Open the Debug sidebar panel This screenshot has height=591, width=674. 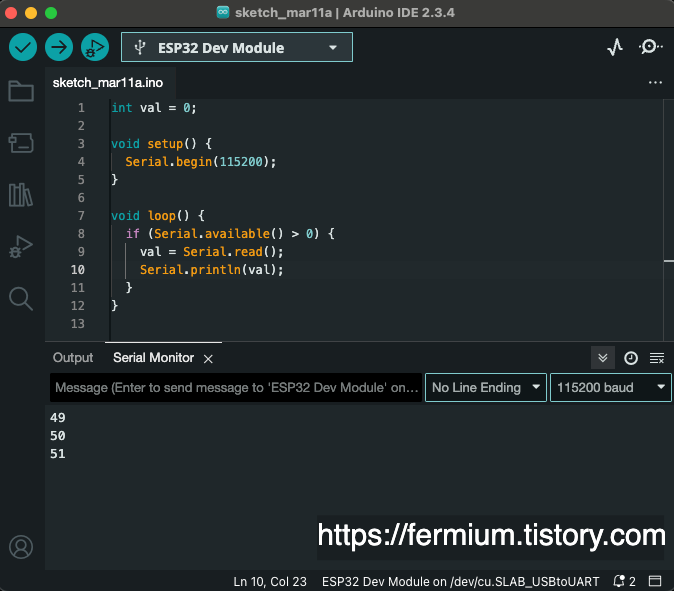click(x=21, y=247)
